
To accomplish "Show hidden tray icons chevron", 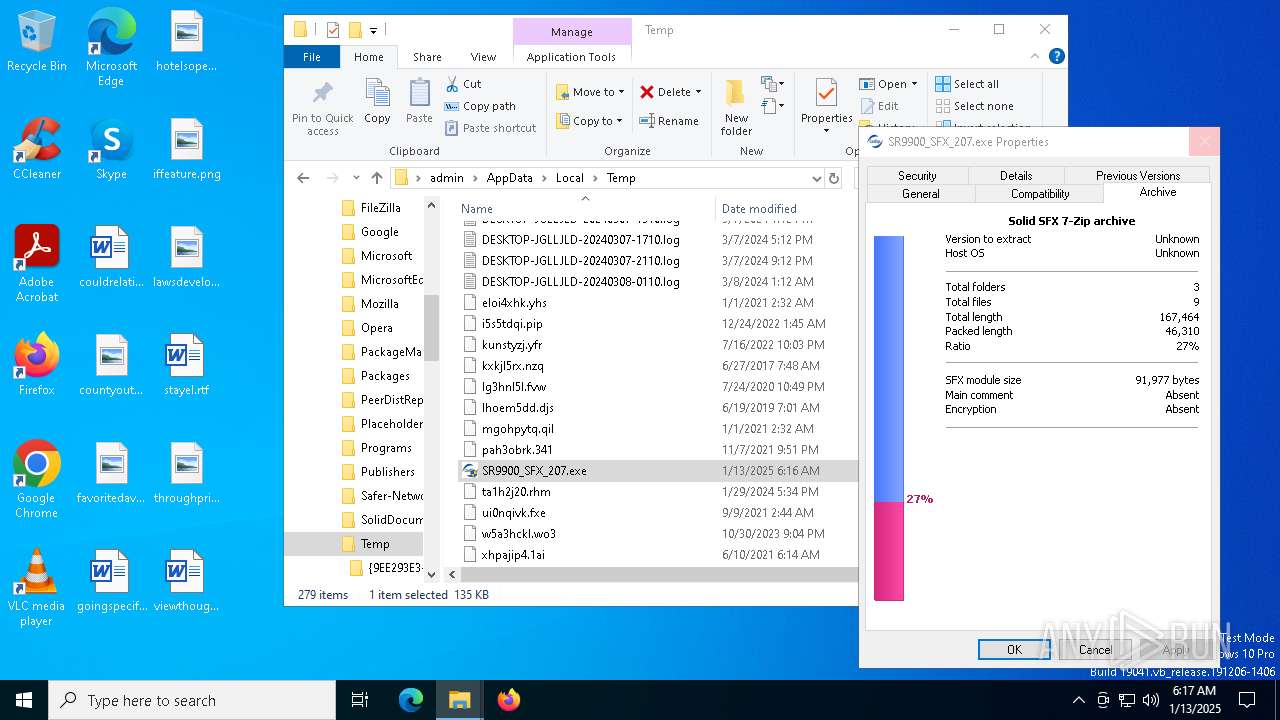I will pyautogui.click(x=1078, y=700).
